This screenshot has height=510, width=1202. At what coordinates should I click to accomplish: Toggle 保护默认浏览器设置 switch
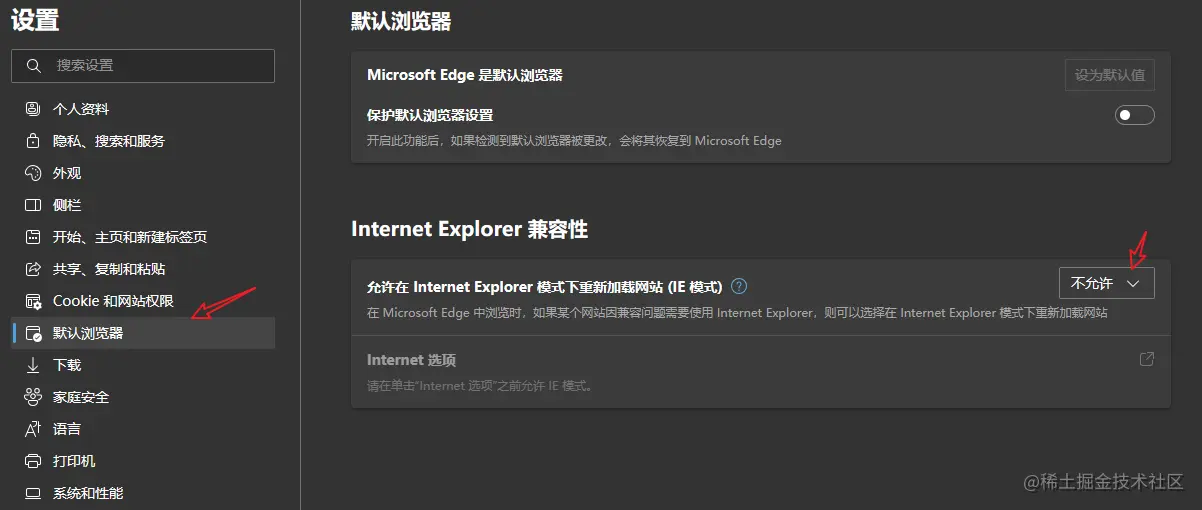click(x=1135, y=115)
